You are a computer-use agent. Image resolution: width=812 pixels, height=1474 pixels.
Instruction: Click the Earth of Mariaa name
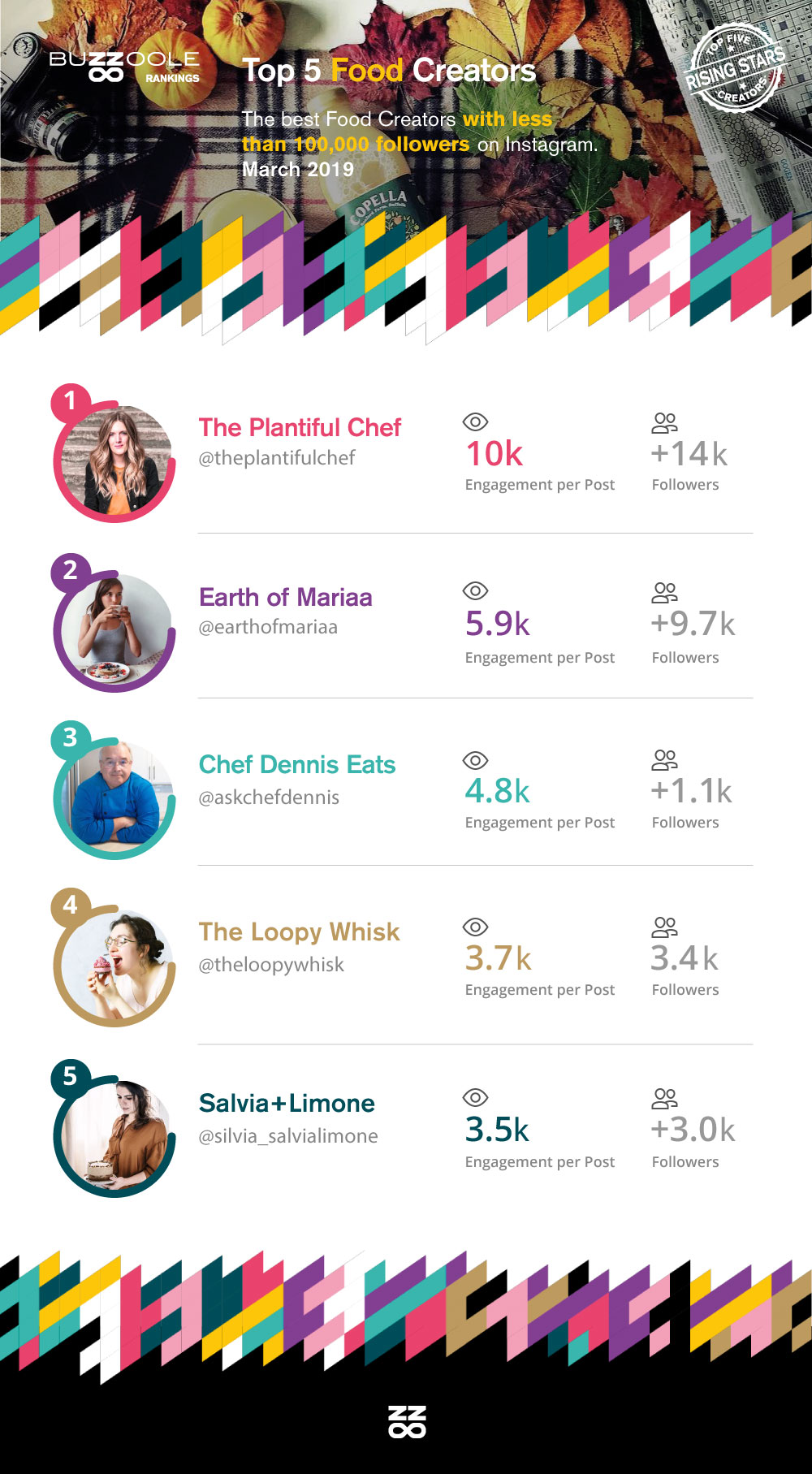point(286,597)
